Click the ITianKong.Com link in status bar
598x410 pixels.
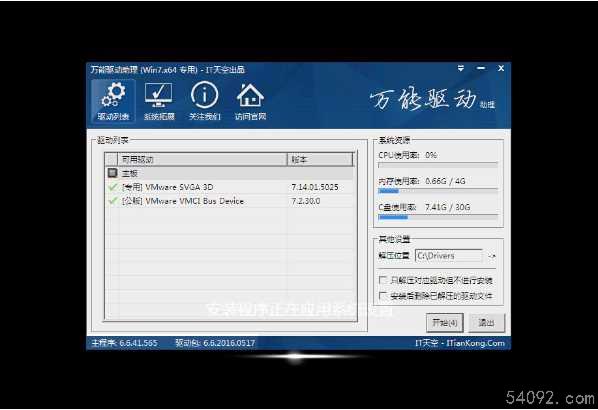[x=476, y=343]
